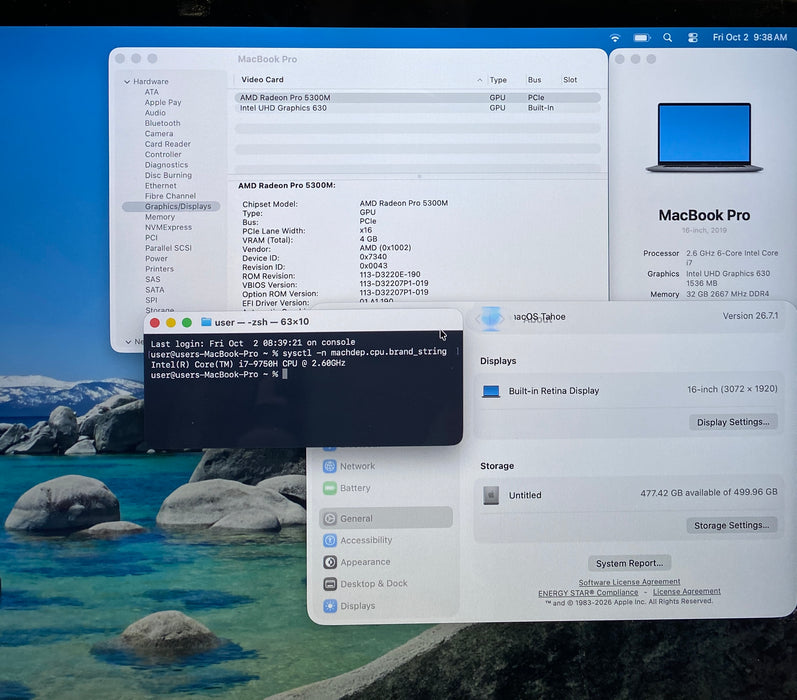The height and width of the screenshot is (700, 797).
Task: Open Software License Agreement link
Action: pos(629,582)
